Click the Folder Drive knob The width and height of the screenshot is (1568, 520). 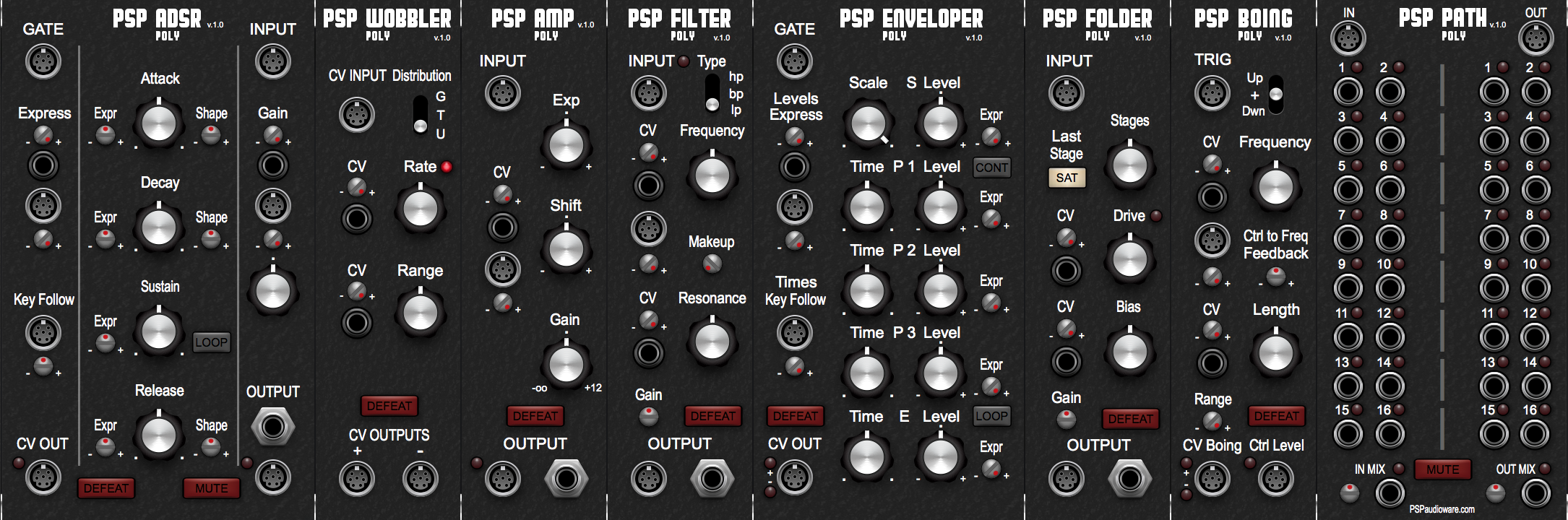[x=1130, y=259]
